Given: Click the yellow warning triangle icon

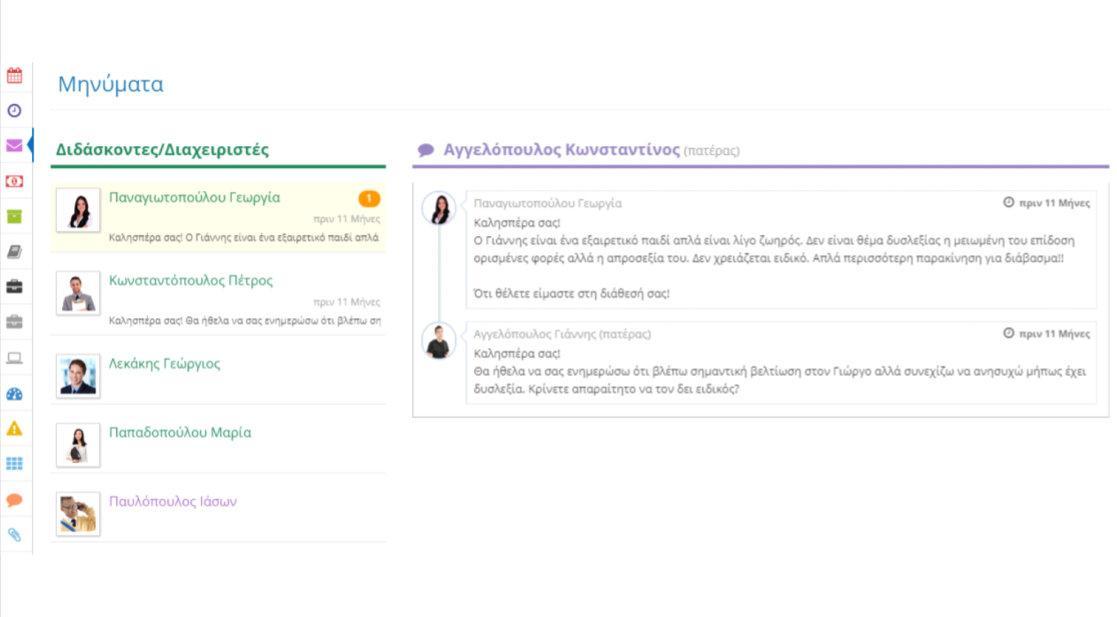Looking at the screenshot, I should (14, 428).
